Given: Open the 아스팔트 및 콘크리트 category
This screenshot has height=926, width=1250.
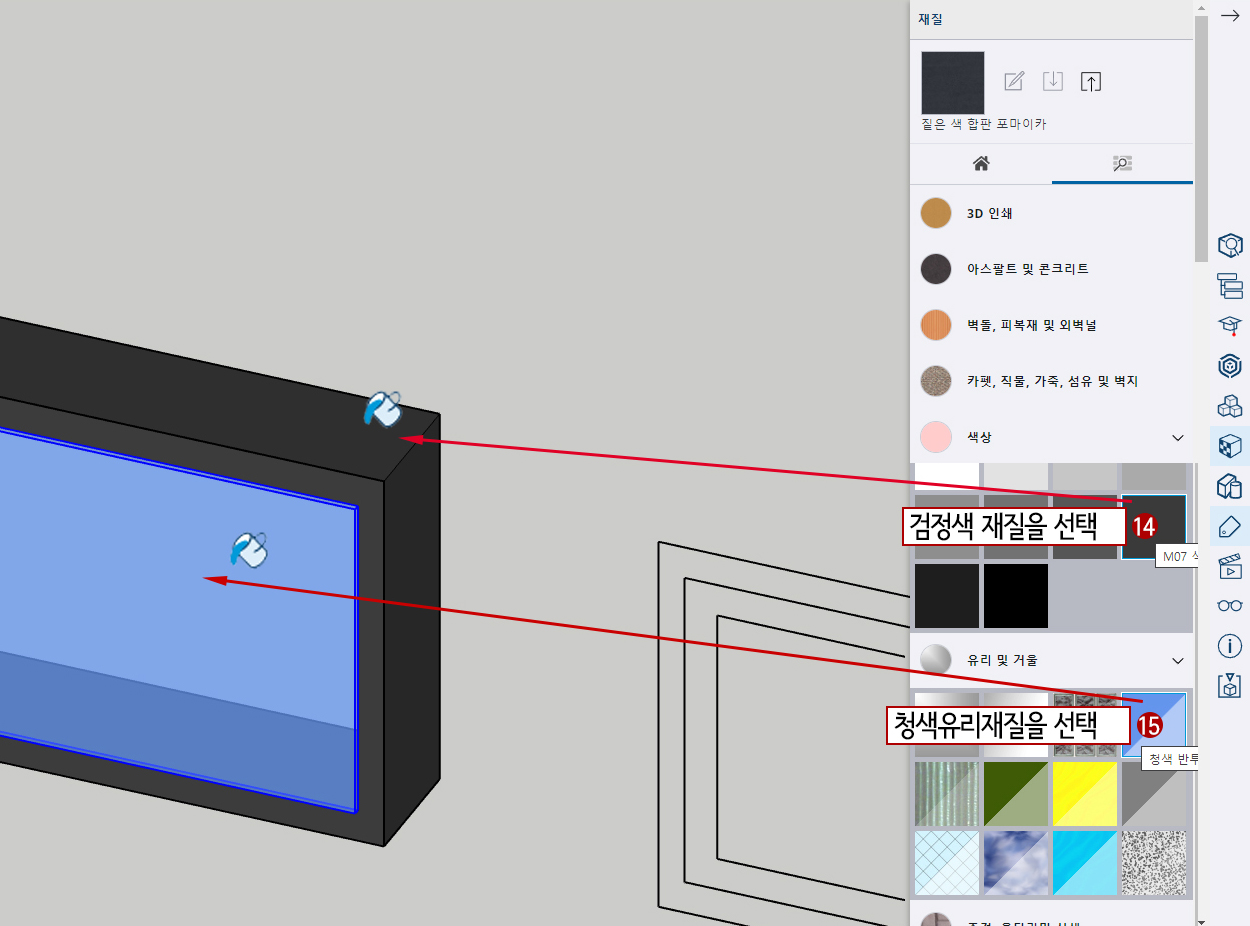Looking at the screenshot, I should click(x=1052, y=269).
